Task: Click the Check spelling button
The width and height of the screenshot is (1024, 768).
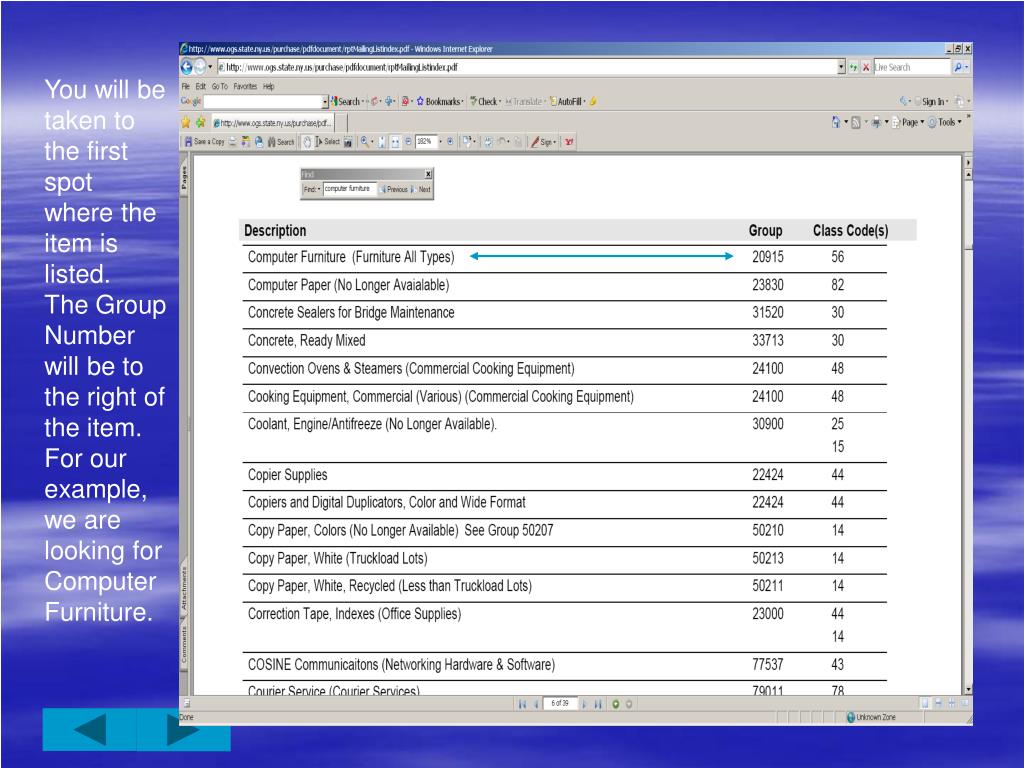Action: pyautogui.click(x=484, y=101)
